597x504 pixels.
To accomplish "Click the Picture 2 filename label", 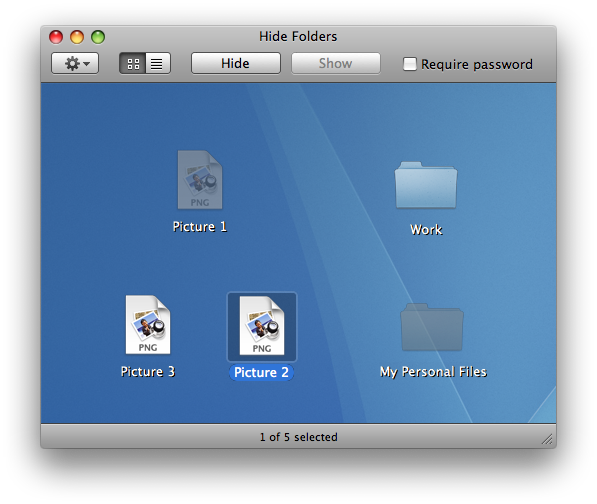I will pyautogui.click(x=261, y=372).
